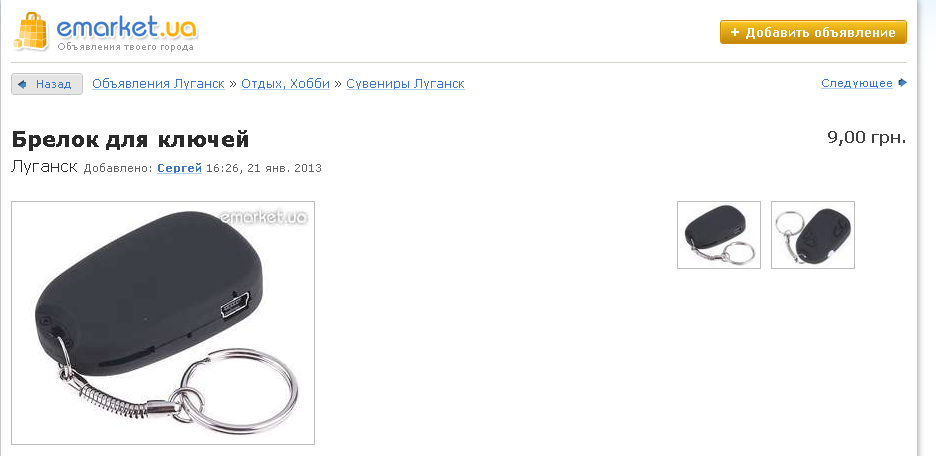Screen dimensions: 936x456
Task: Click the Луганск city label under title
Action: 44,167
